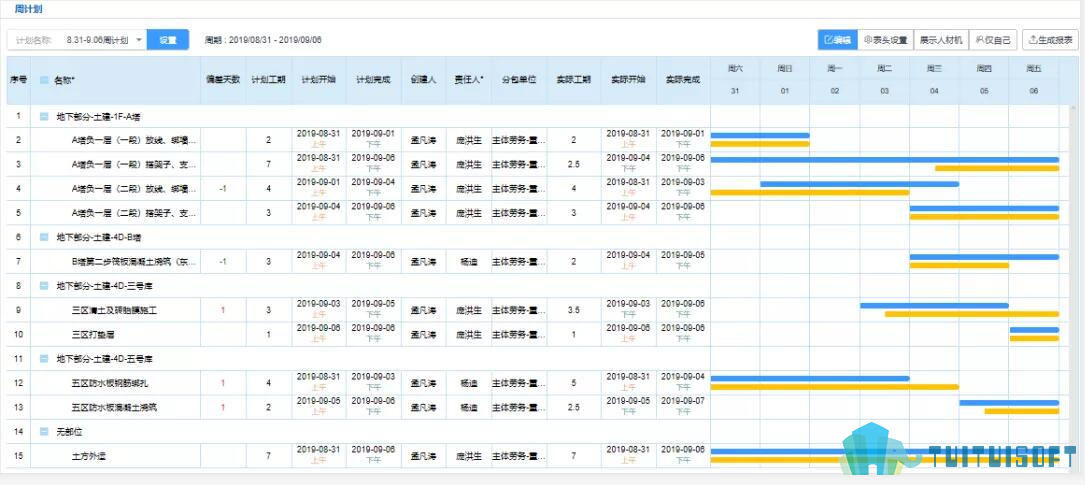
Task: Click the 偏差天数 column header
Action: [x=223, y=80]
